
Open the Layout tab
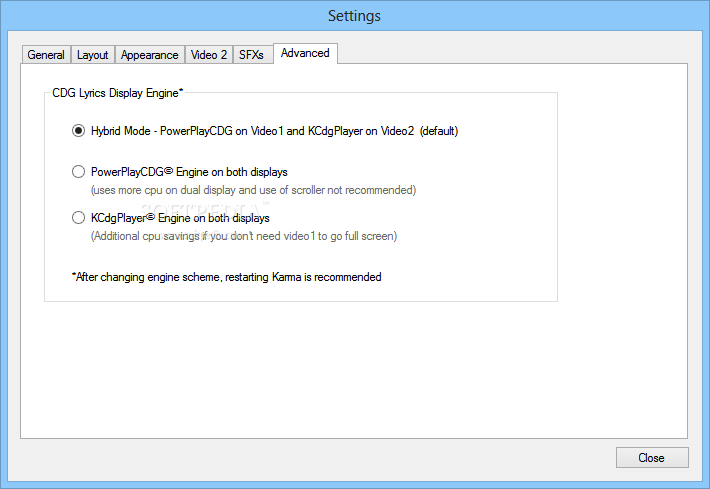93,55
